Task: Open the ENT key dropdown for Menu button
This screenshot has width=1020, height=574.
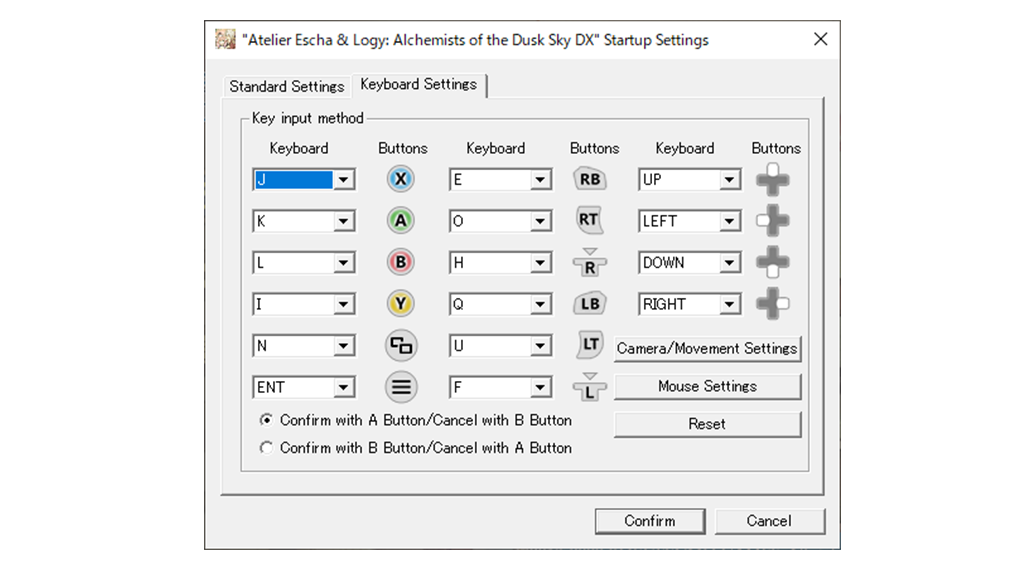Action: [343, 388]
